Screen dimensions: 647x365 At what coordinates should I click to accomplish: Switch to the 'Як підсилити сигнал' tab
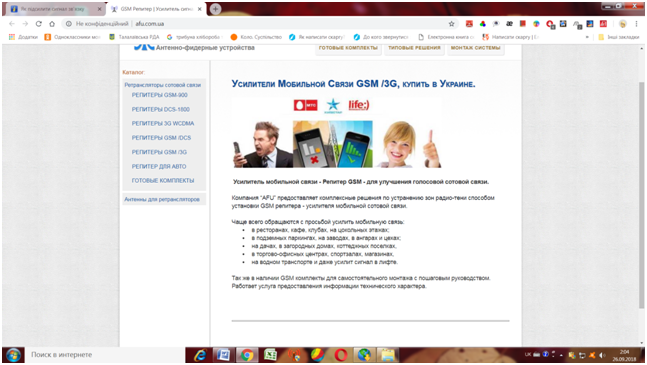pyautogui.click(x=53, y=9)
